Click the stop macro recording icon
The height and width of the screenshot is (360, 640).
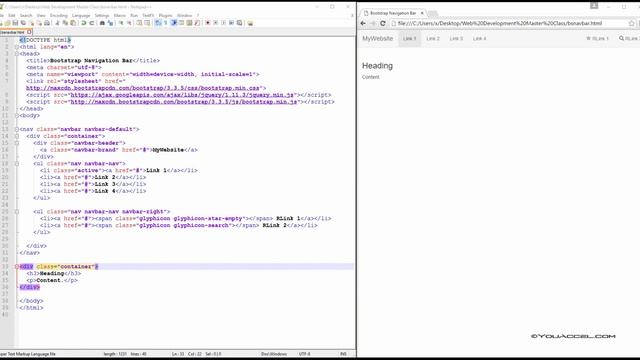(216, 23)
